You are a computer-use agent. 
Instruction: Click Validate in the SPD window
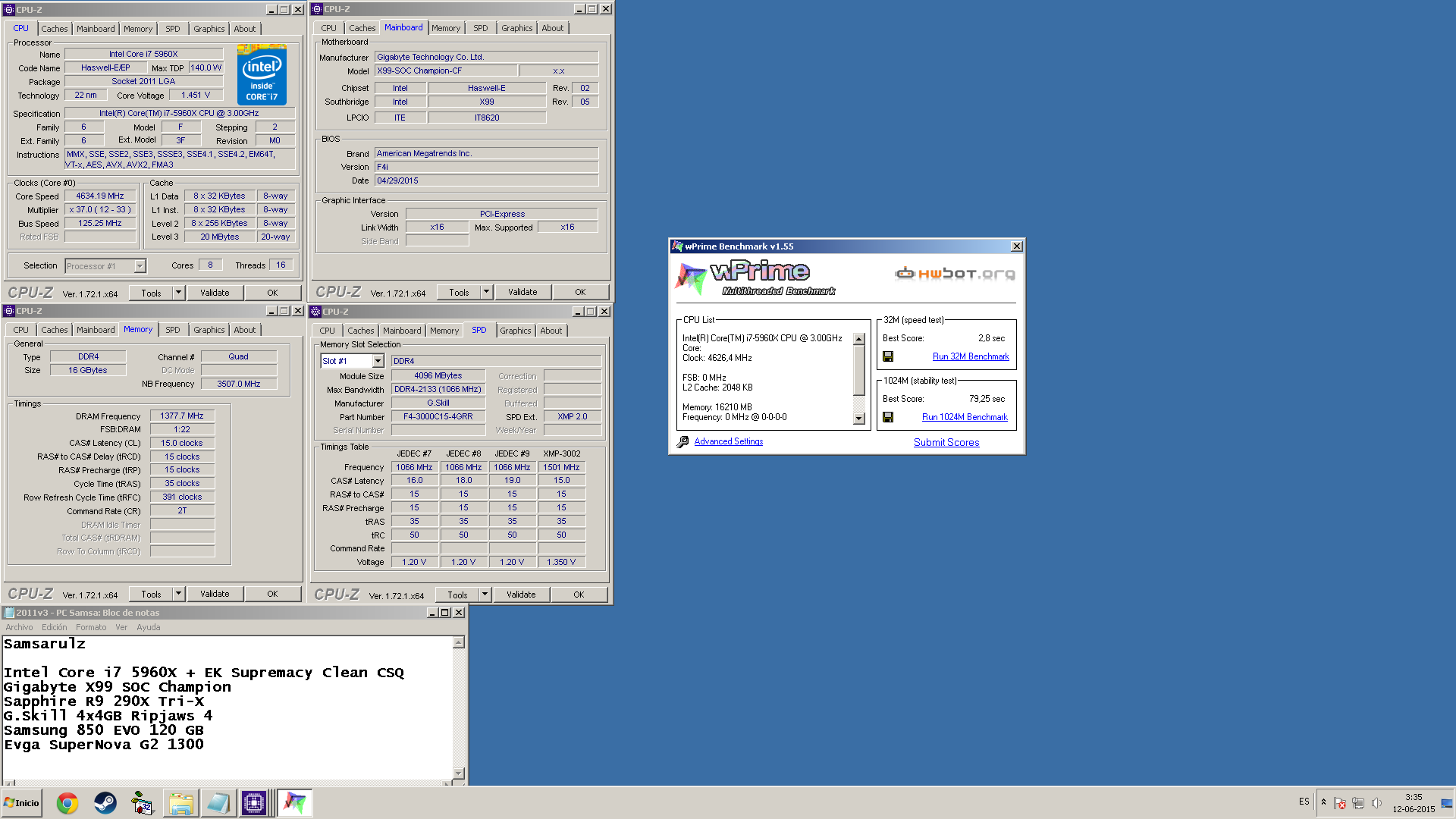click(521, 595)
